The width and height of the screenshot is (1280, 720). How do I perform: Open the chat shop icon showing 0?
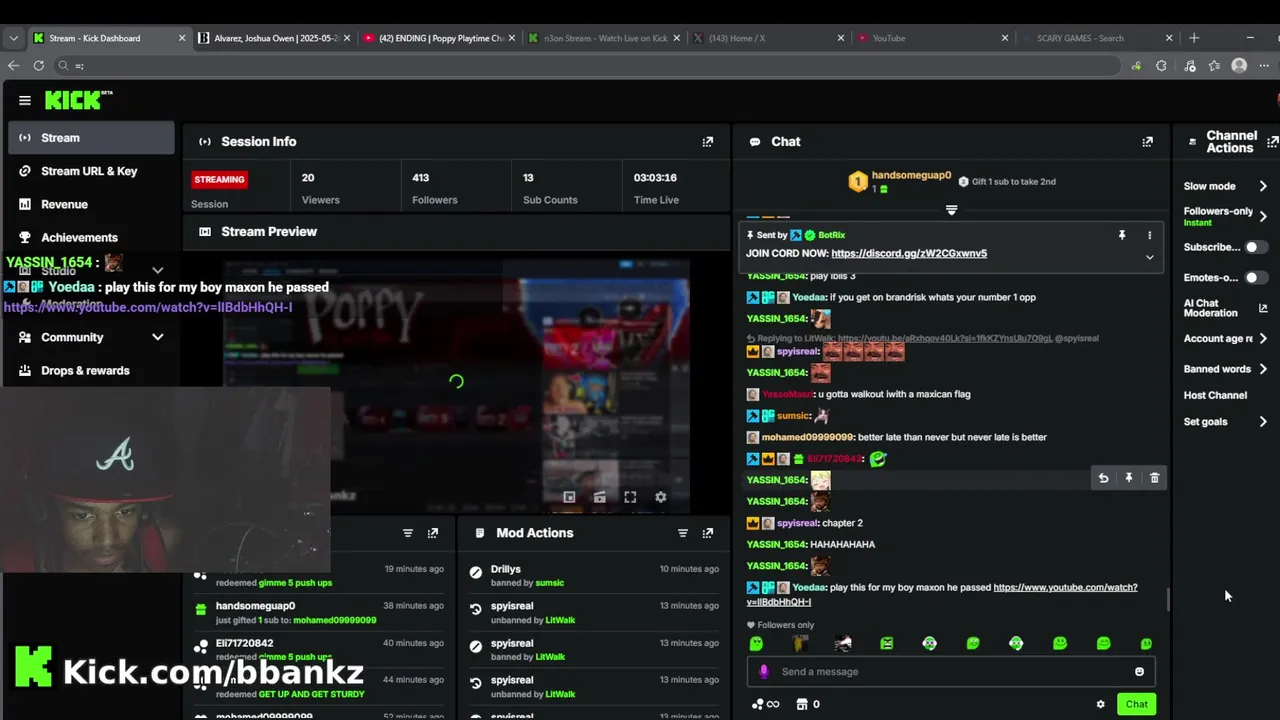click(808, 704)
